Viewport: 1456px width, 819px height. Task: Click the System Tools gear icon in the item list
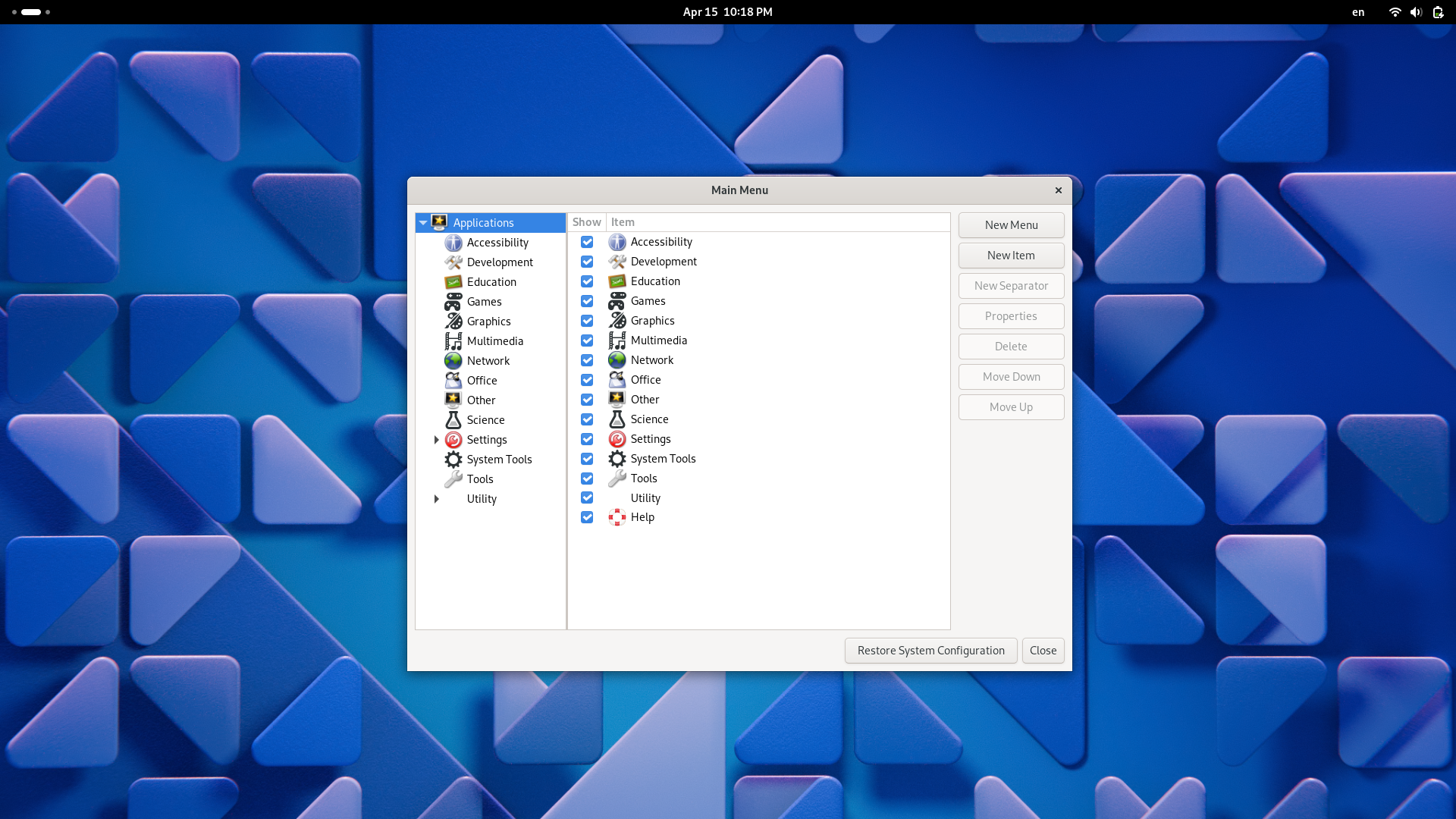[617, 459]
